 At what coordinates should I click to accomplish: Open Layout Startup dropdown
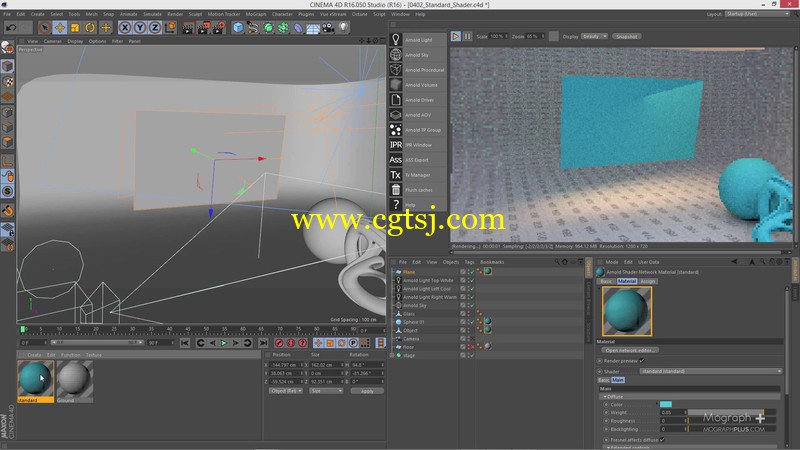point(757,14)
